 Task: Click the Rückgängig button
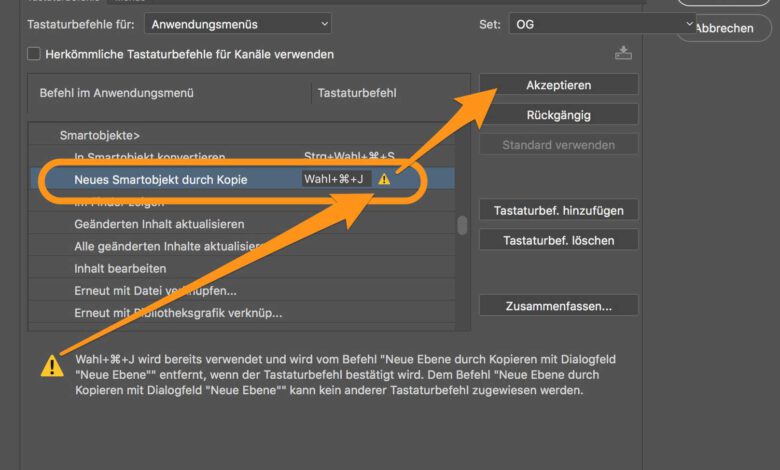[x=558, y=115]
